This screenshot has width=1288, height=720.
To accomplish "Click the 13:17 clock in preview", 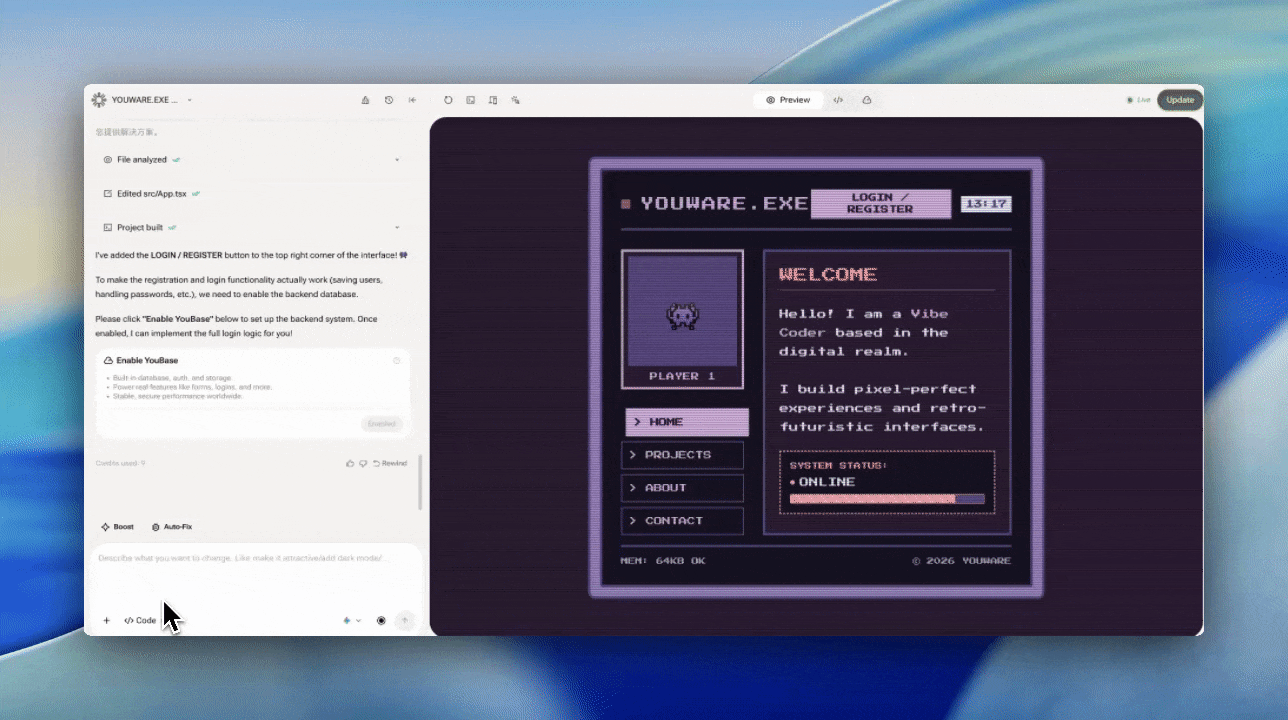I will [986, 204].
